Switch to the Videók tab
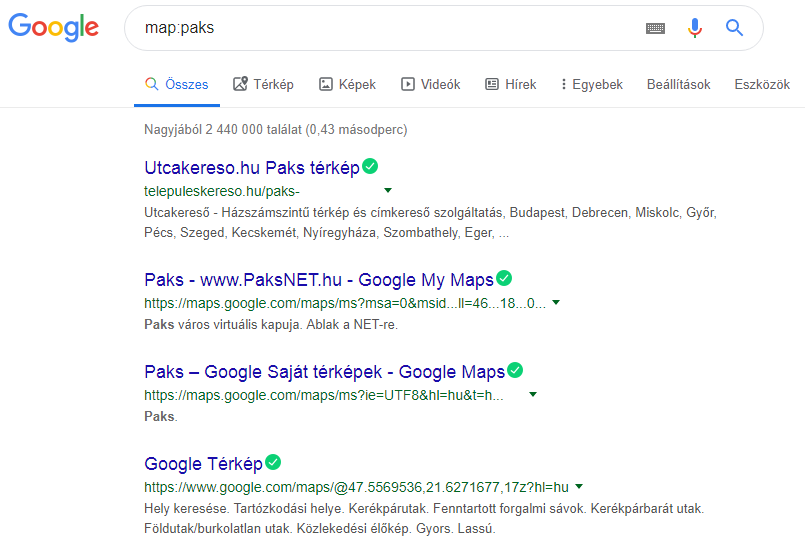The height and width of the screenshot is (546, 805). point(431,84)
